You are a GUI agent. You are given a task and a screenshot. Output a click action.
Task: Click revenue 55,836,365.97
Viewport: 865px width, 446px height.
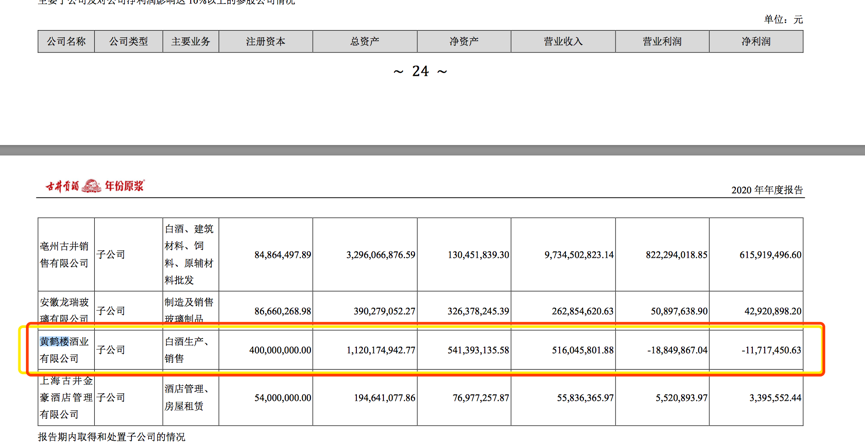point(586,398)
